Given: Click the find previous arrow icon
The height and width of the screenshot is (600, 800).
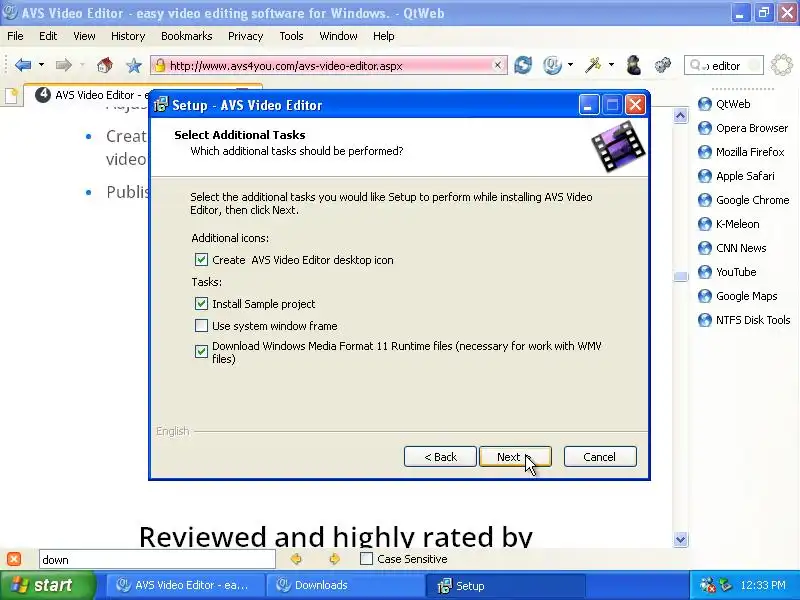Looking at the screenshot, I should (x=295, y=559).
